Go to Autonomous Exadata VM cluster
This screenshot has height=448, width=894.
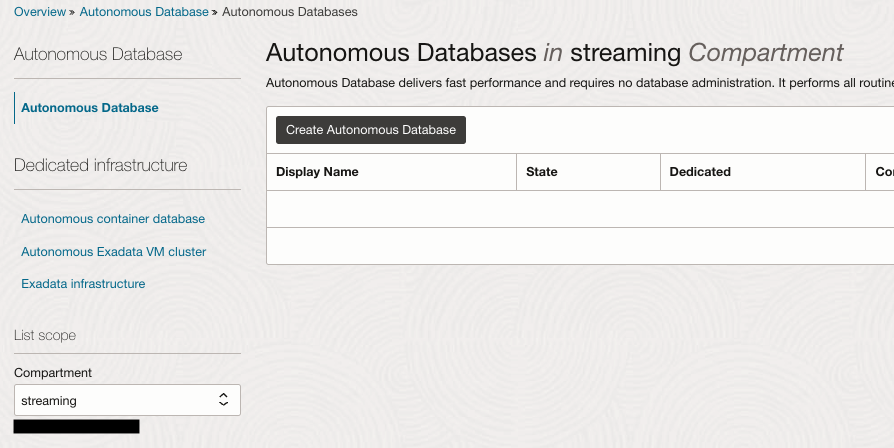coord(113,252)
